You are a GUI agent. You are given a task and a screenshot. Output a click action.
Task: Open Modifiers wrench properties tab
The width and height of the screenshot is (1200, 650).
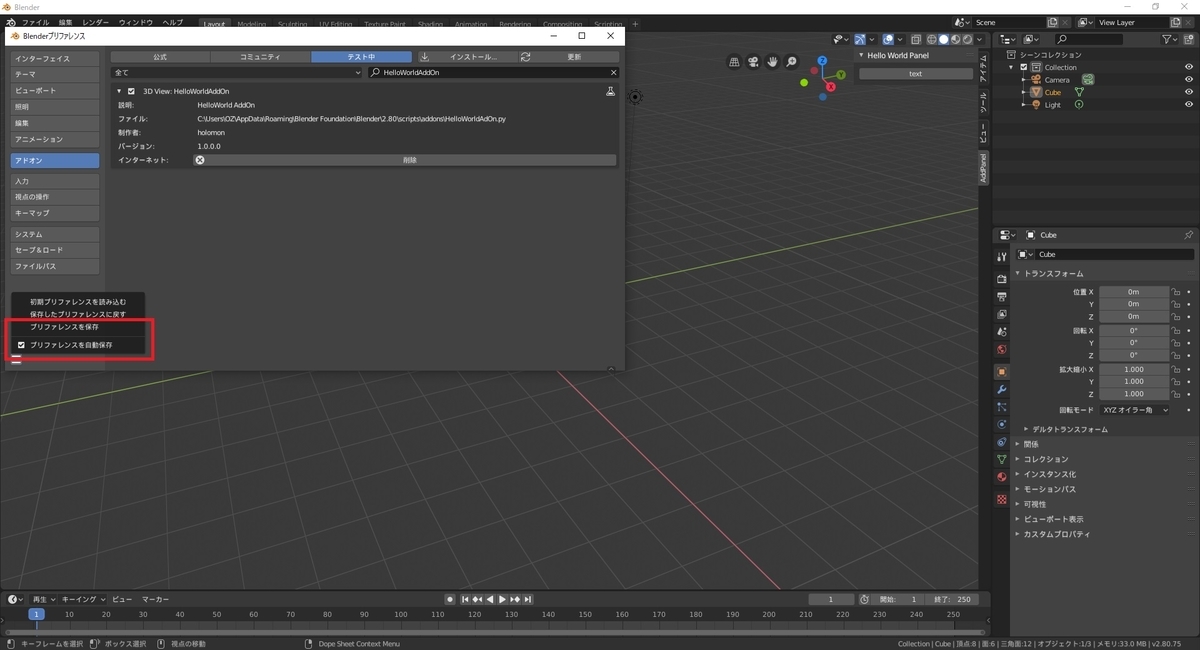click(1002, 389)
